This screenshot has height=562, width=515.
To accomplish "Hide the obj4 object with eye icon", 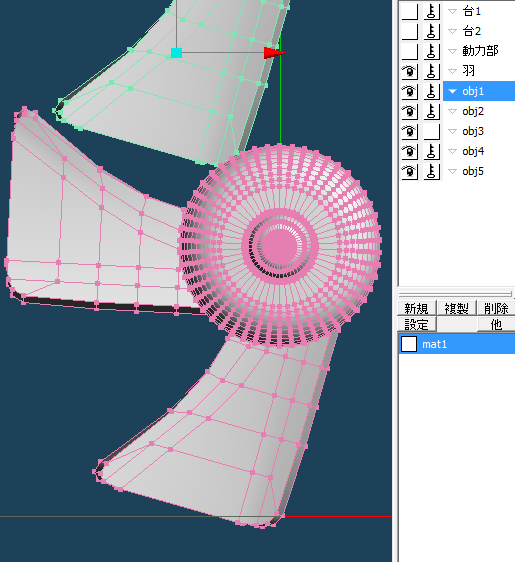I will click(409, 151).
